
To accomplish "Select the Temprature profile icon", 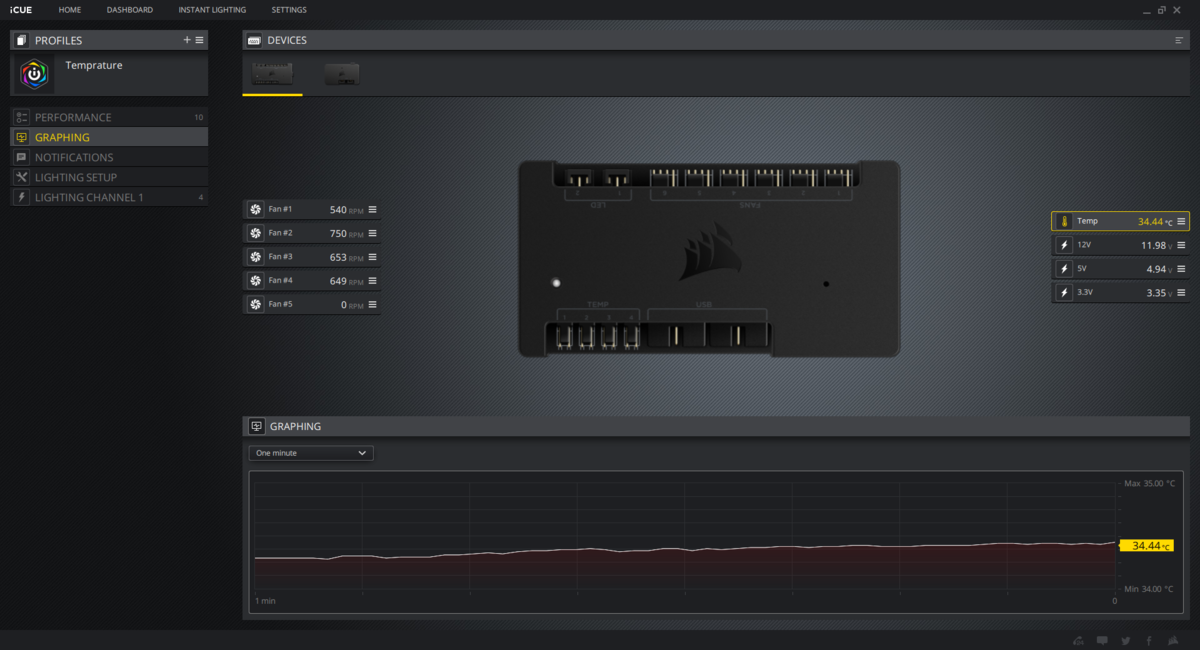I will 35,74.
